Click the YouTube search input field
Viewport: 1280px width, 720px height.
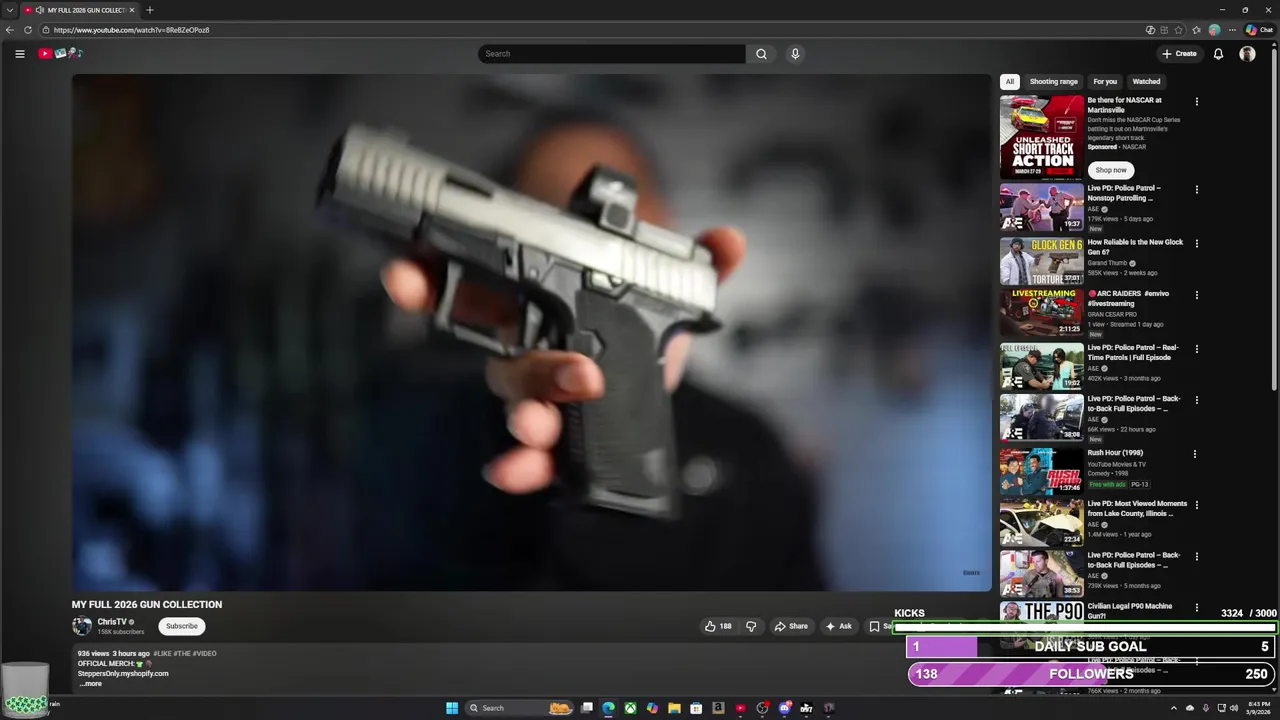click(612, 54)
